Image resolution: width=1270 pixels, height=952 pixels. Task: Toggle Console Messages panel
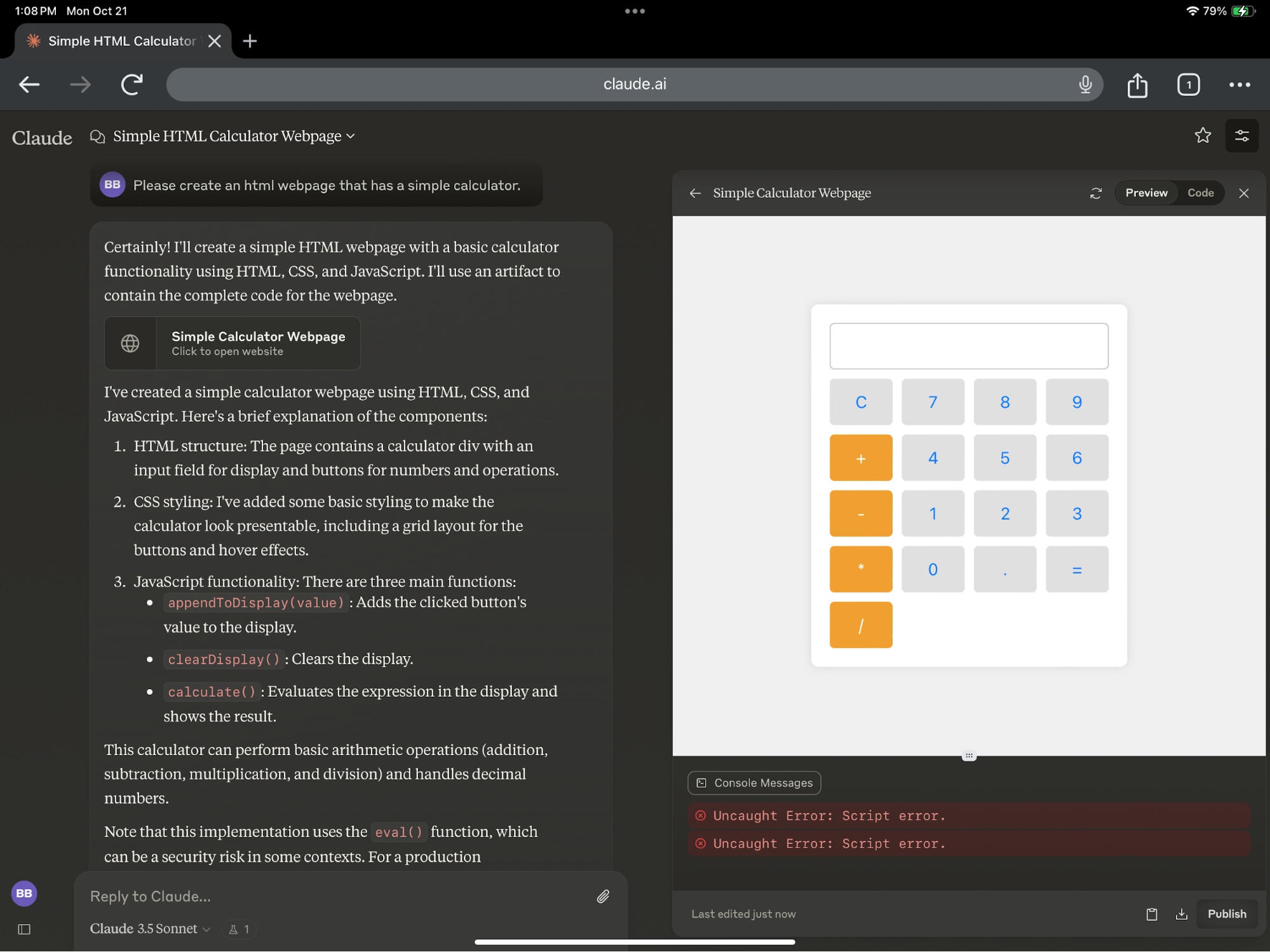(754, 783)
